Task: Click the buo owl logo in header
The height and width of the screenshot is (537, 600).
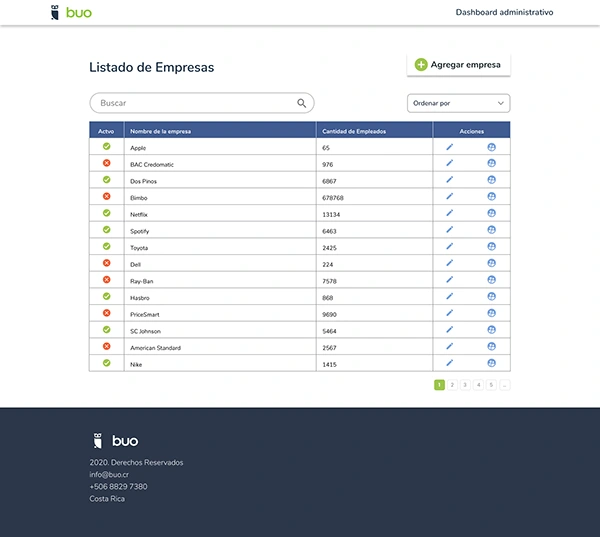Action: 72,12
